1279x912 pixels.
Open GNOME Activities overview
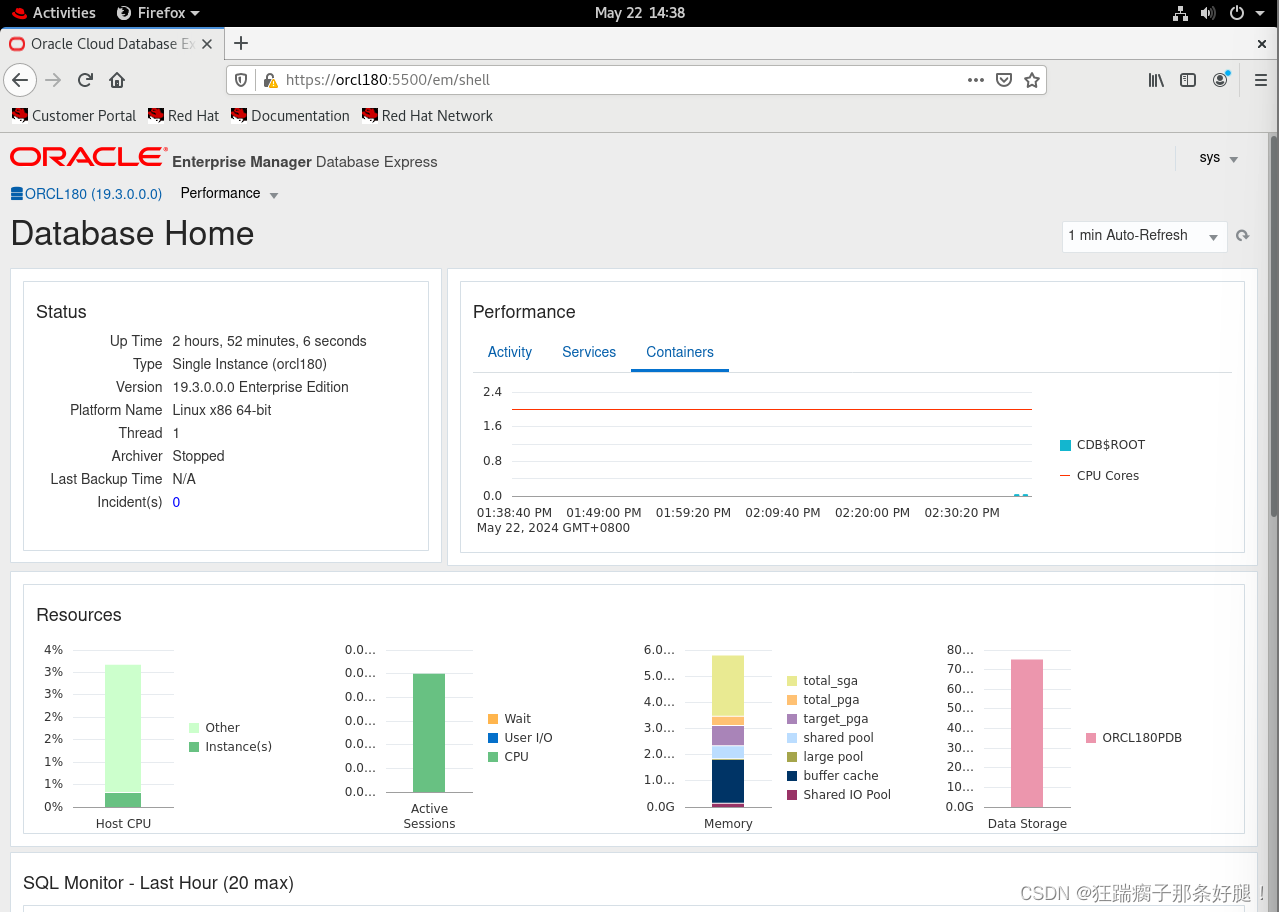click(54, 13)
